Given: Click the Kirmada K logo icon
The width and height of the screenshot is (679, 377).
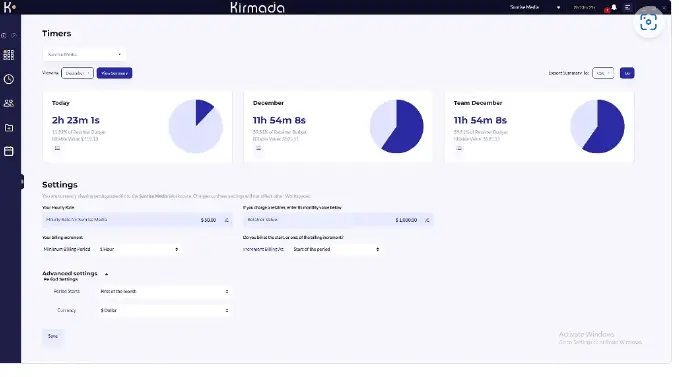Looking at the screenshot, I should click(9, 7).
